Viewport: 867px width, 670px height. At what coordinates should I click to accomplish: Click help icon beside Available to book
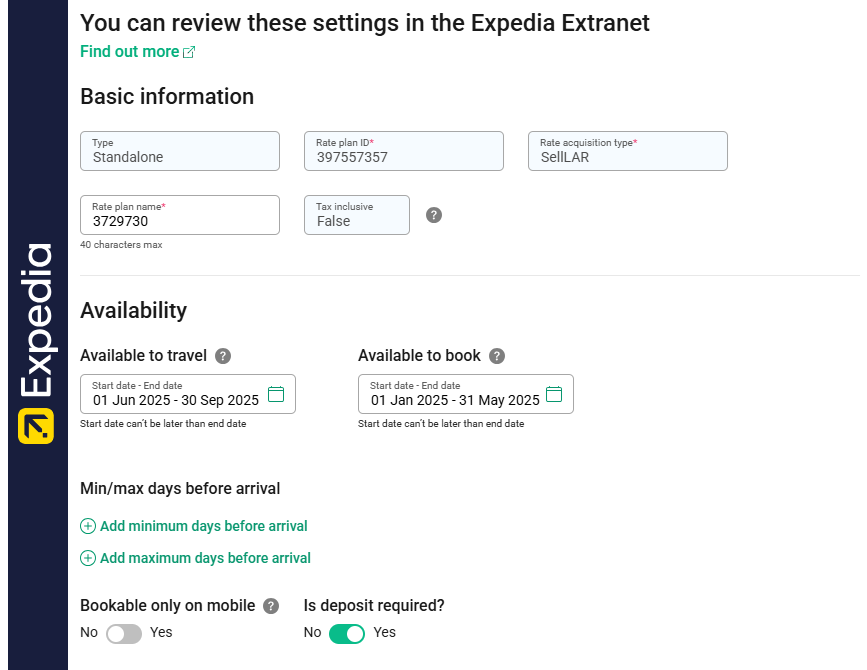point(497,356)
